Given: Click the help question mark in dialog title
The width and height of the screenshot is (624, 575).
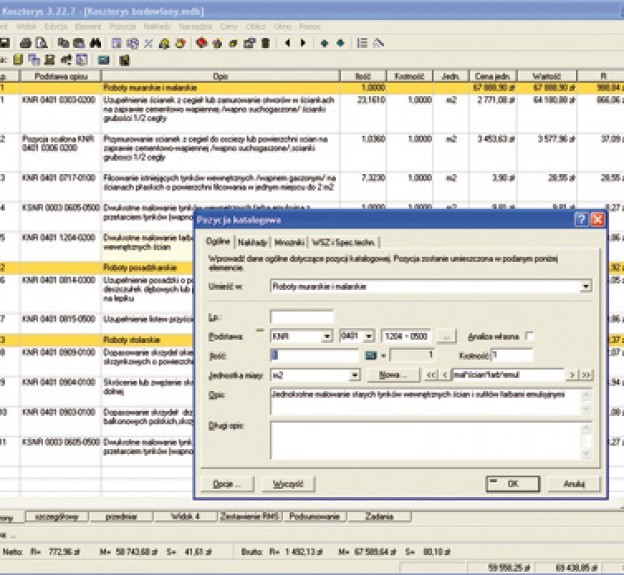Looking at the screenshot, I should (x=581, y=219).
